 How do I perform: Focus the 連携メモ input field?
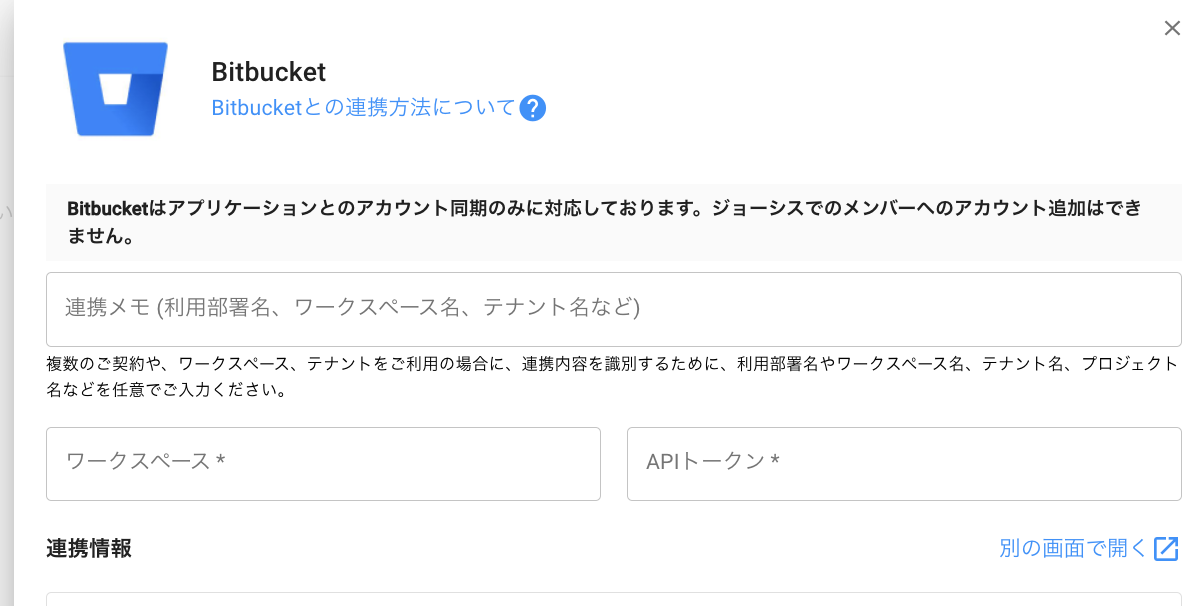(x=614, y=309)
